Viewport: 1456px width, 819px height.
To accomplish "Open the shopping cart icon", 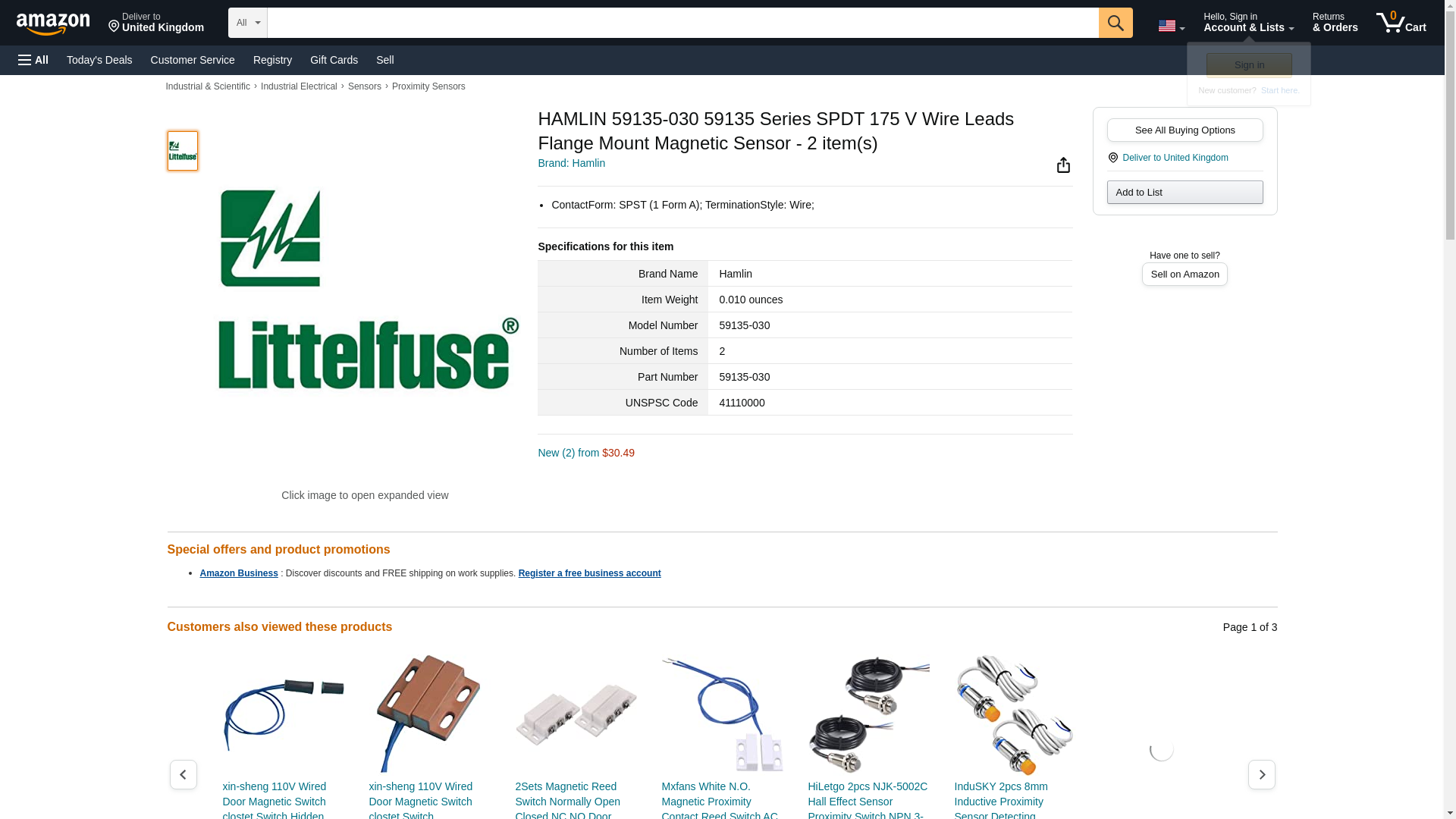I will pyautogui.click(x=1401, y=23).
